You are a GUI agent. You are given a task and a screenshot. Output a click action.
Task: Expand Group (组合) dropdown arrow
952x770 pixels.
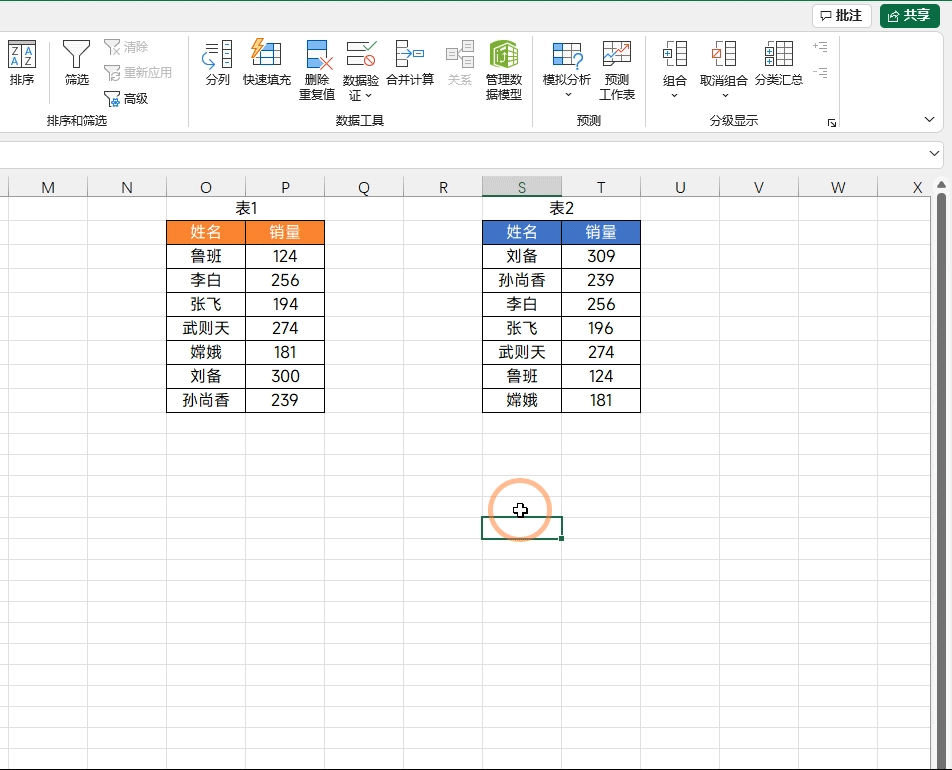point(675,95)
